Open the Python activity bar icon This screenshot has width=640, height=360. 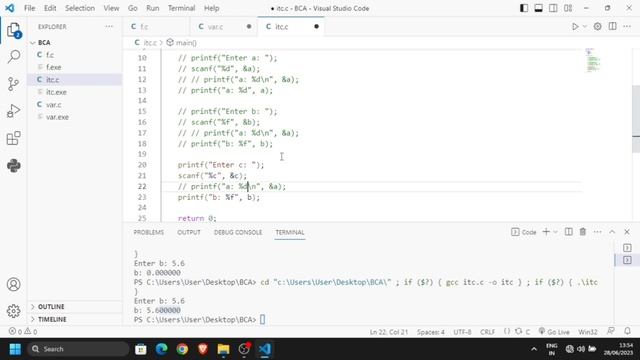click(x=13, y=165)
